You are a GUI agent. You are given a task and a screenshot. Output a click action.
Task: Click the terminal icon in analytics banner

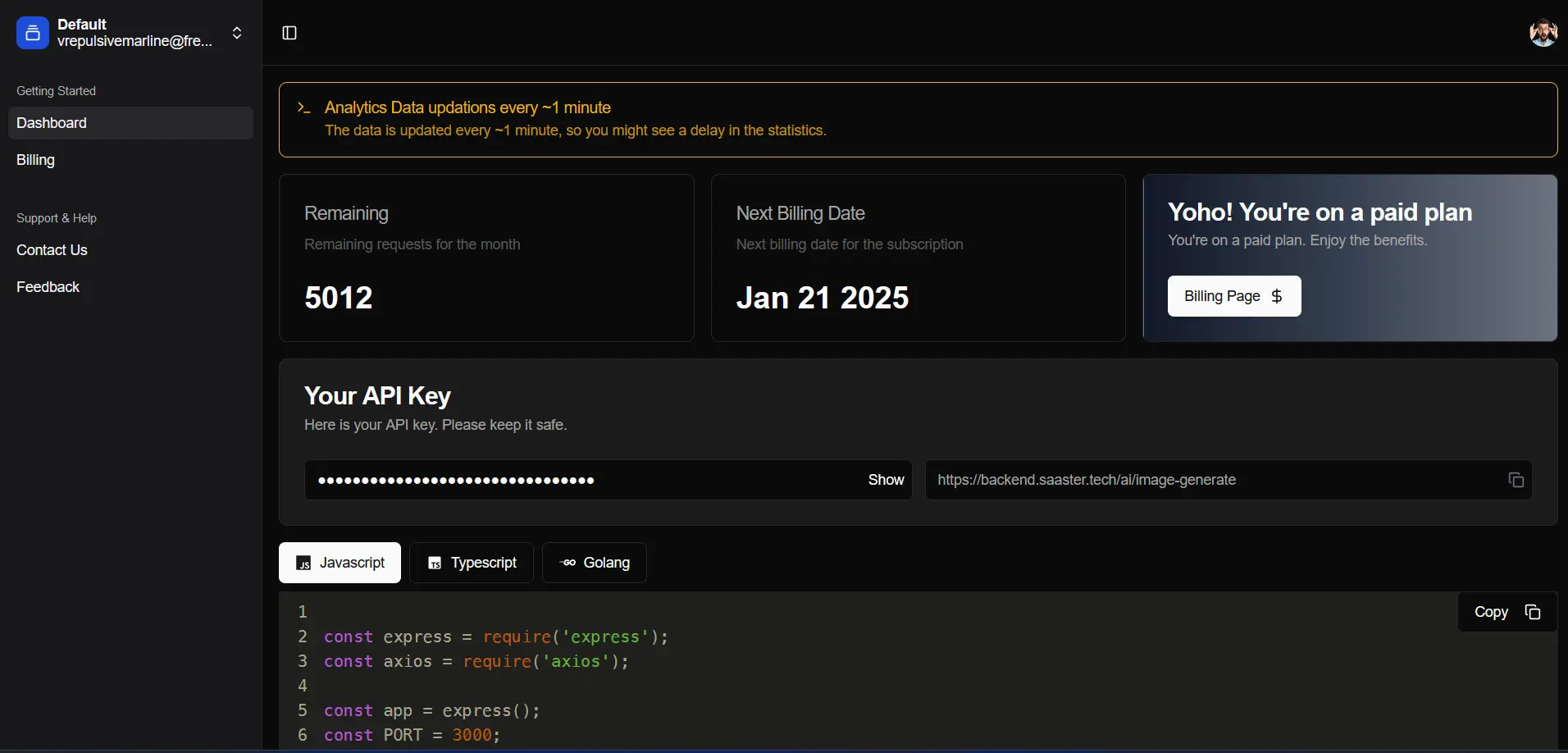tap(304, 107)
